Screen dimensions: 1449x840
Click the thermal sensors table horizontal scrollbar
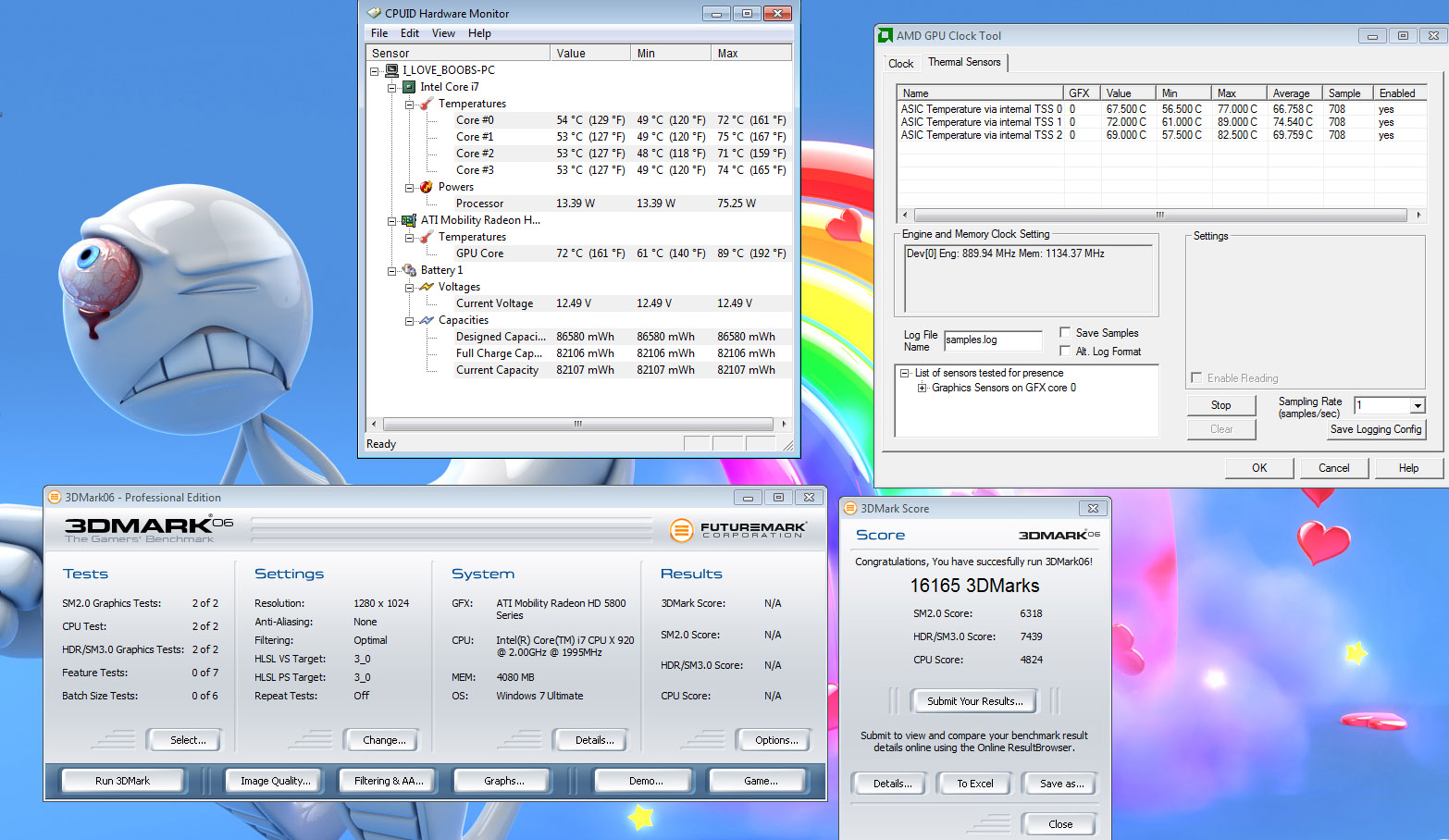(1160, 215)
